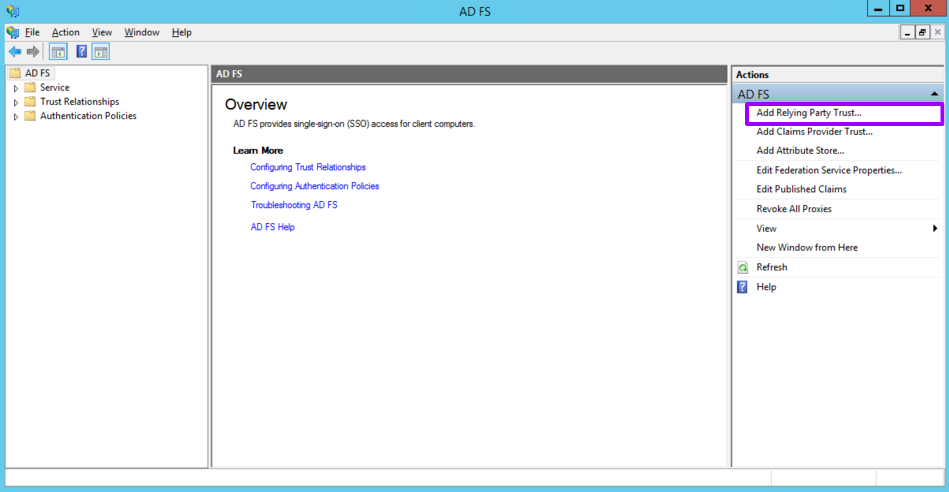This screenshot has width=949, height=492.
Task: Open Configuring Trust Relationships link
Action: tap(308, 167)
